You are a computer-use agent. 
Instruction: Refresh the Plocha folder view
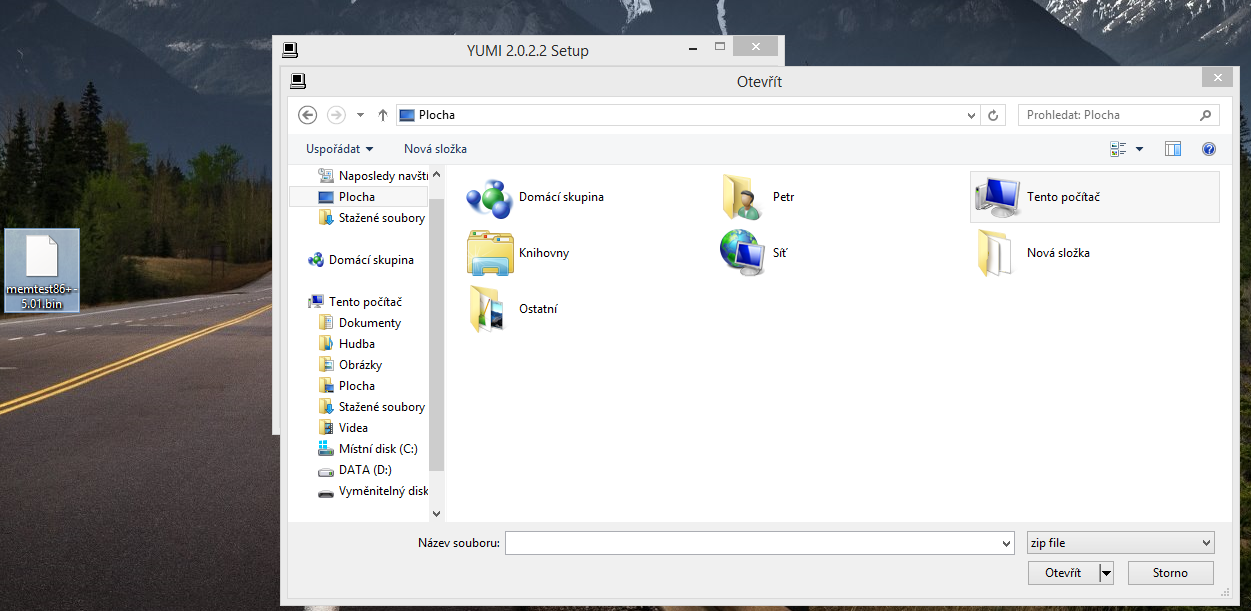[x=993, y=115]
